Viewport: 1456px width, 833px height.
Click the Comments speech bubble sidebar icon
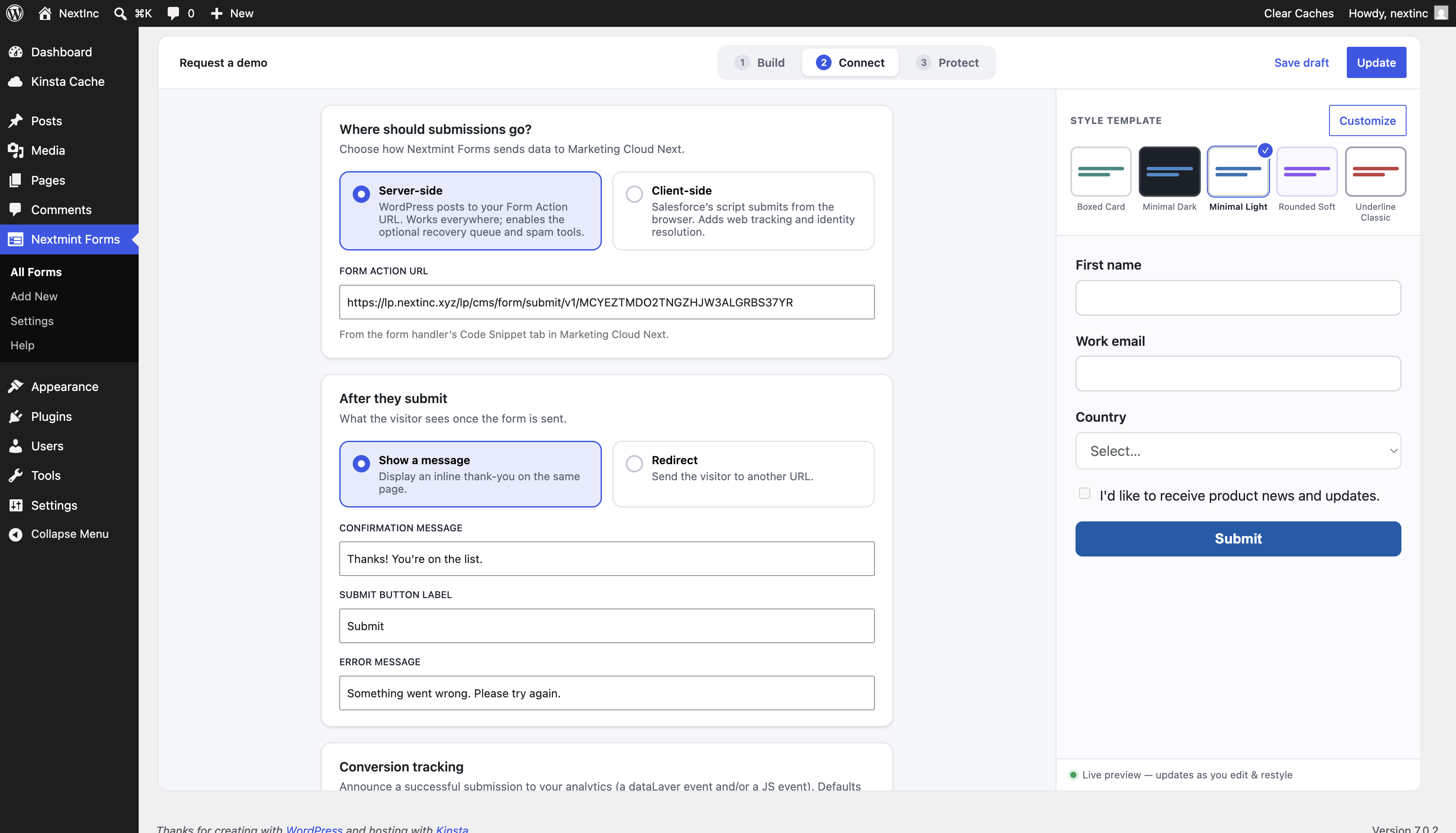16,209
